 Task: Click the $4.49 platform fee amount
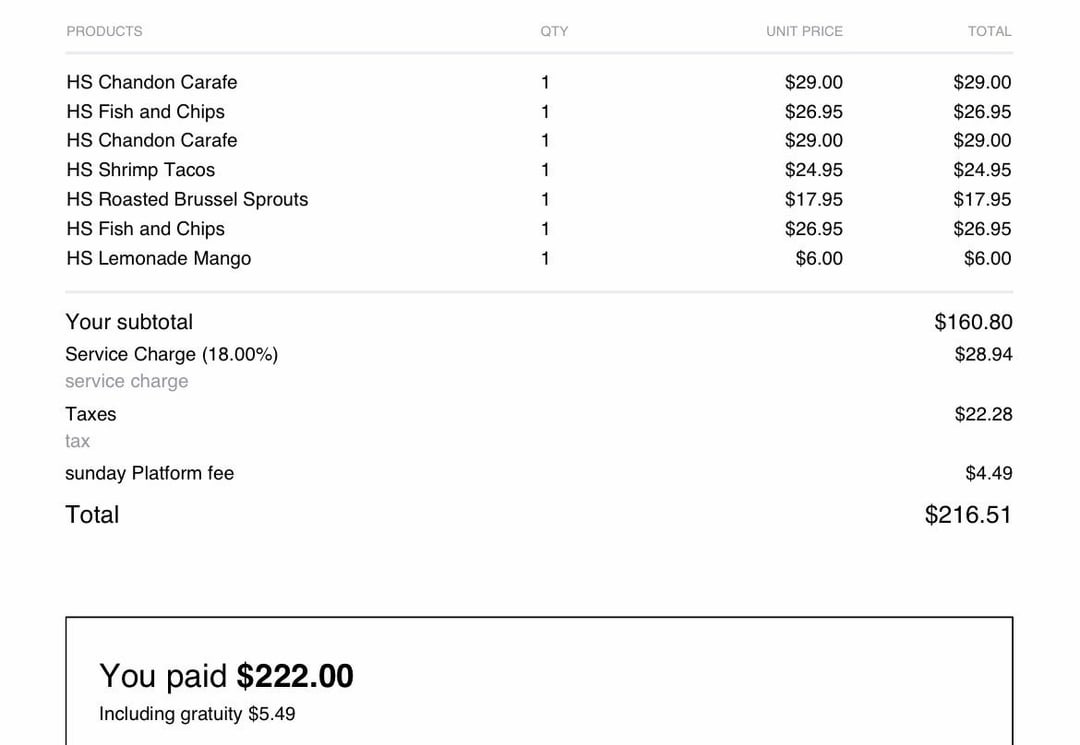point(988,473)
